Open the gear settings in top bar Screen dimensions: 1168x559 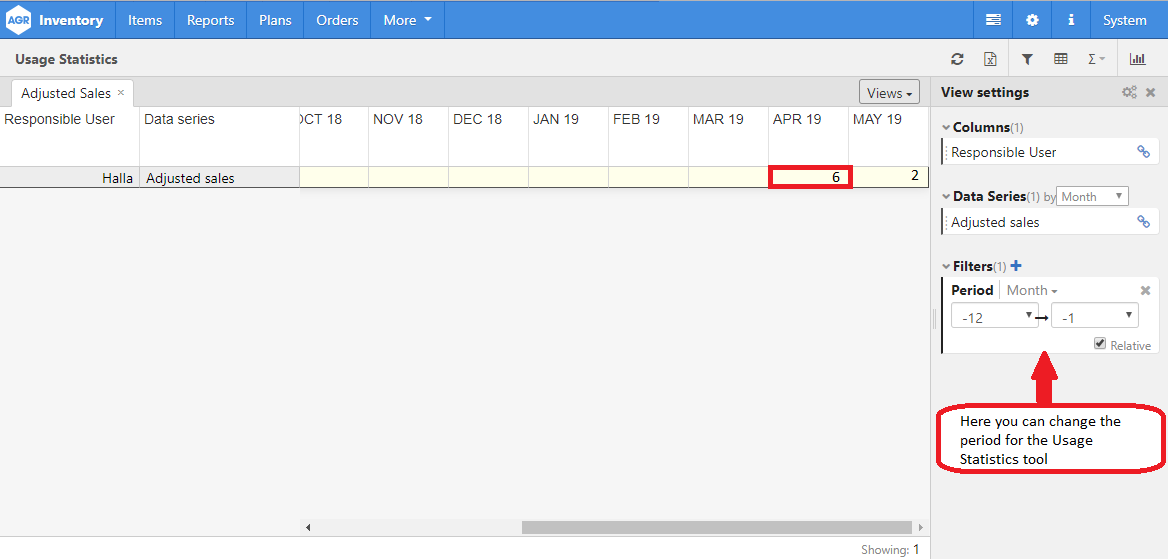tap(1032, 20)
